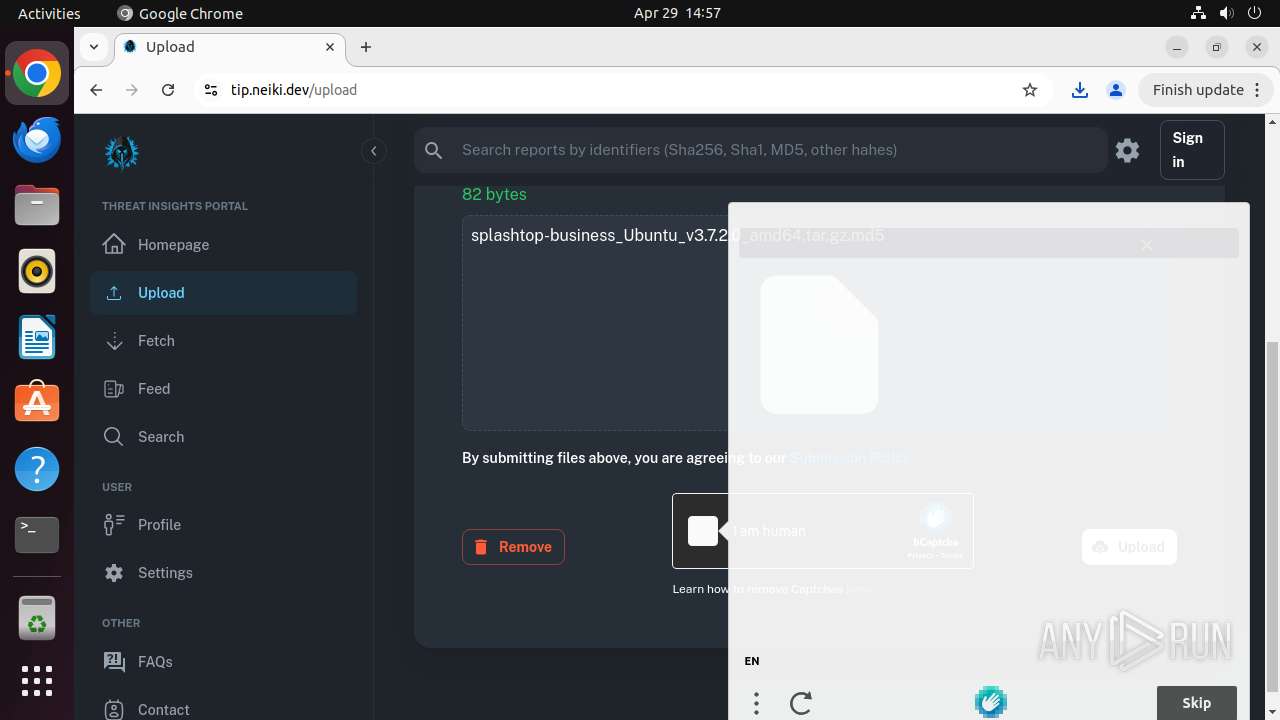The height and width of the screenshot is (720, 1280).
Task: Launch Thunderbird Mail from dock
Action: (37, 140)
